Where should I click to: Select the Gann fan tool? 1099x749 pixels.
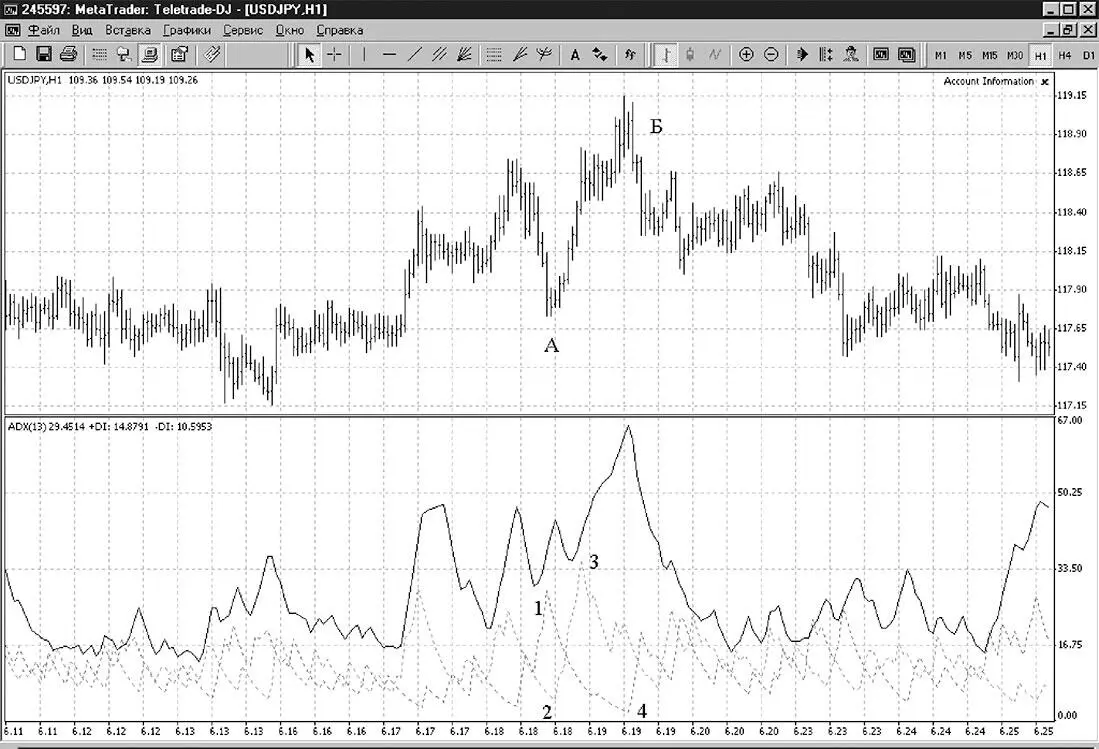[519, 54]
